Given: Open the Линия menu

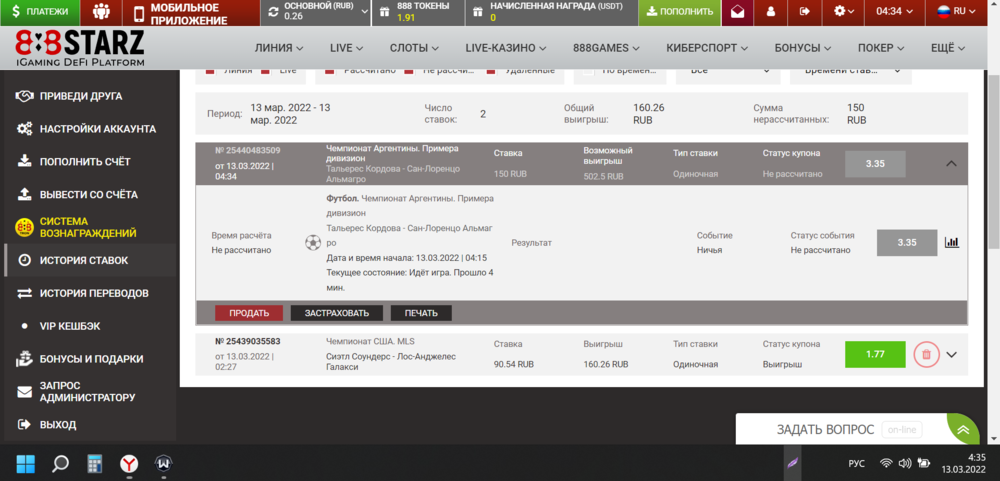Looking at the screenshot, I should tap(279, 48).
